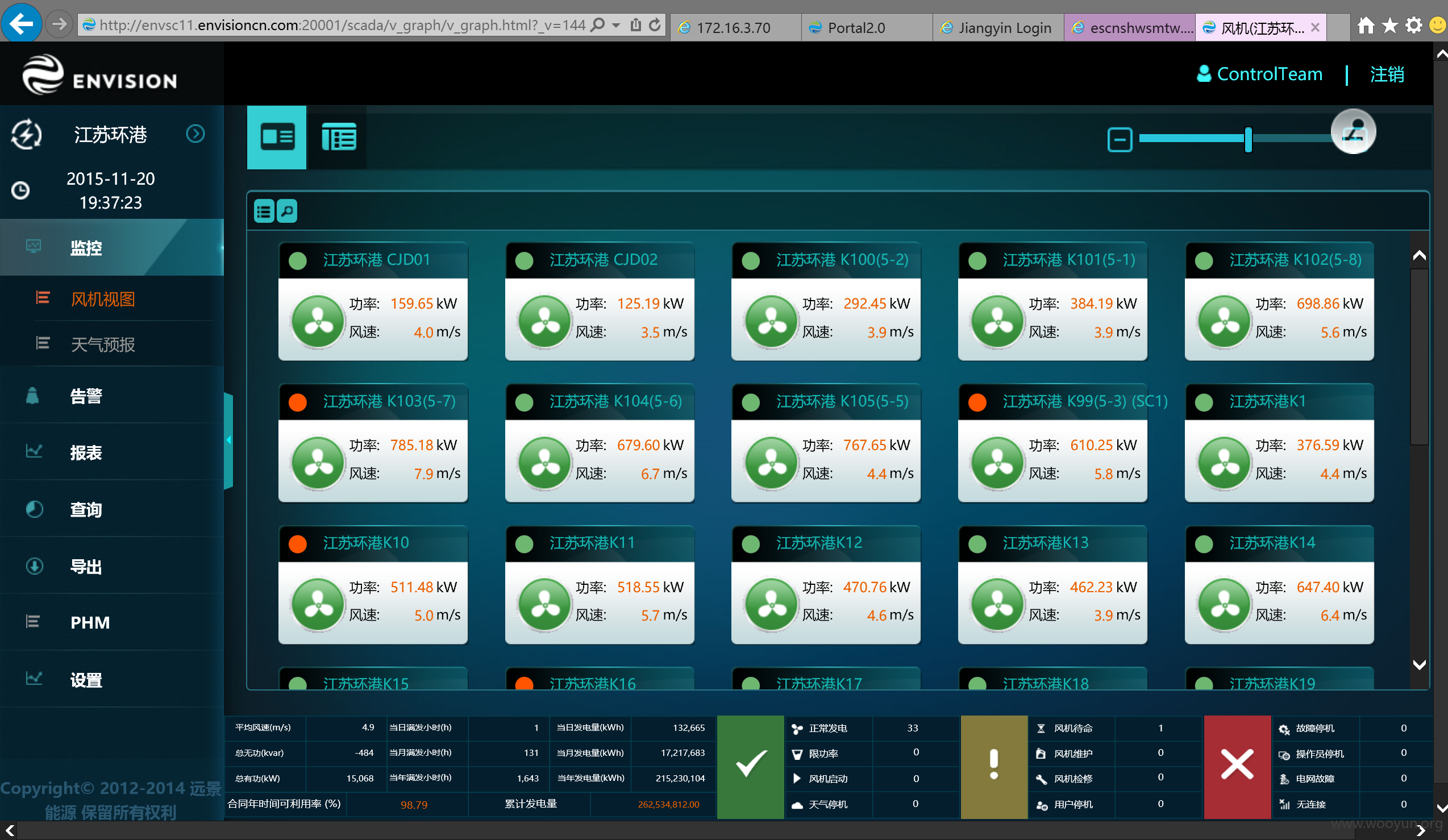Click the fan icon of K102(5-8)
The width and height of the screenshot is (1448, 840).
coord(1224,321)
